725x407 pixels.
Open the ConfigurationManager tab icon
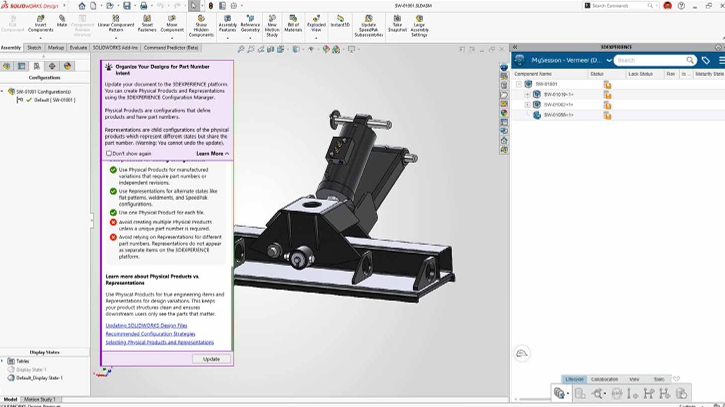[x=37, y=66]
